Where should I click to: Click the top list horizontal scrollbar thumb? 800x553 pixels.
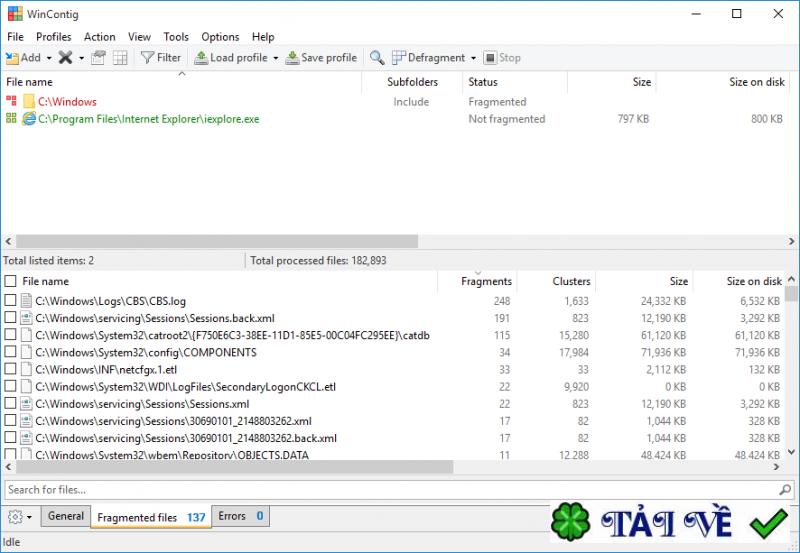click(217, 241)
